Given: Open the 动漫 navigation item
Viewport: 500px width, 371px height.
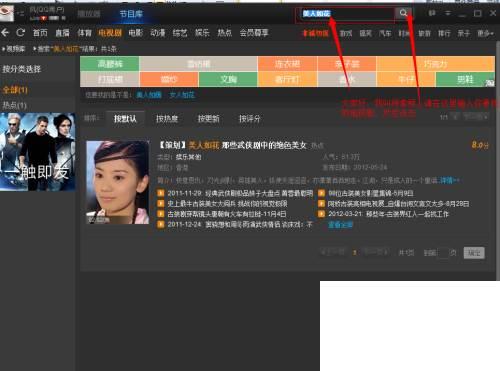Looking at the screenshot, I should pos(158,33).
